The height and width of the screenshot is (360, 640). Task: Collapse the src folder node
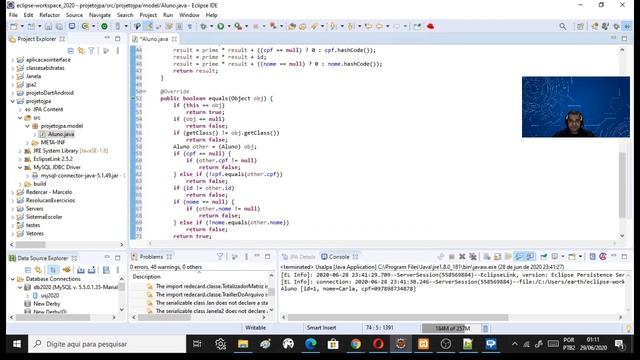pos(20,118)
